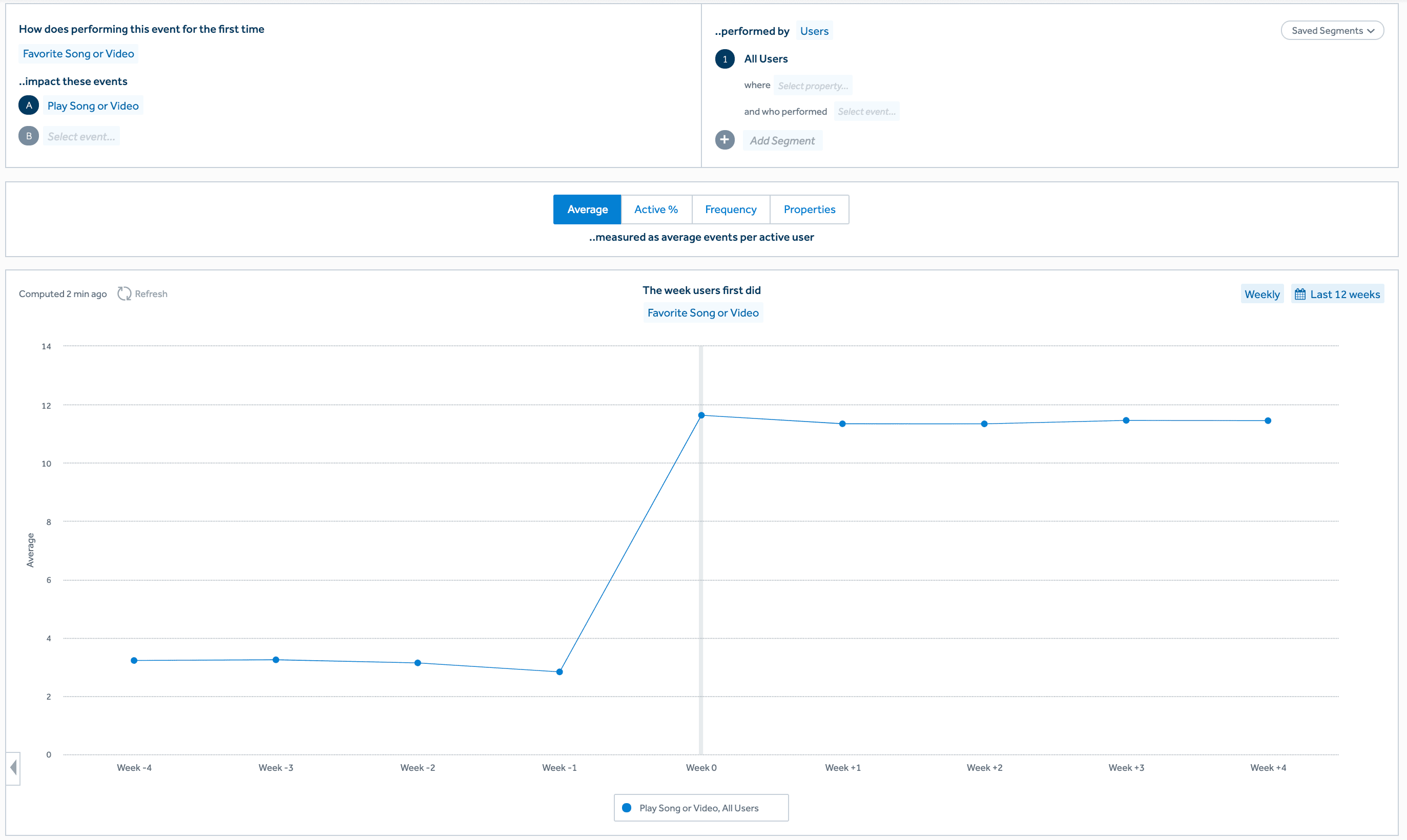Image resolution: width=1407 pixels, height=840 pixels.
Task: Click the 'and who performed' Select event field
Action: (866, 112)
